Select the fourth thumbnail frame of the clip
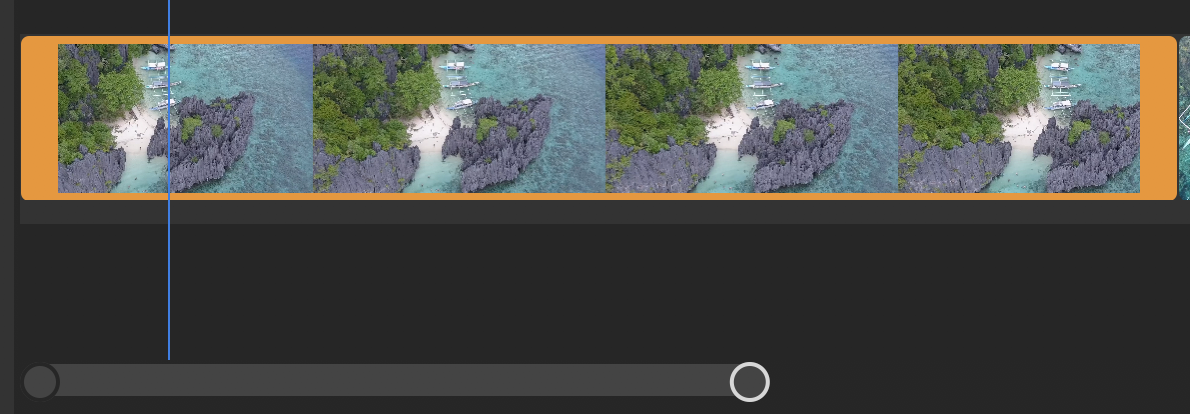The height and width of the screenshot is (414, 1190). [1019, 118]
